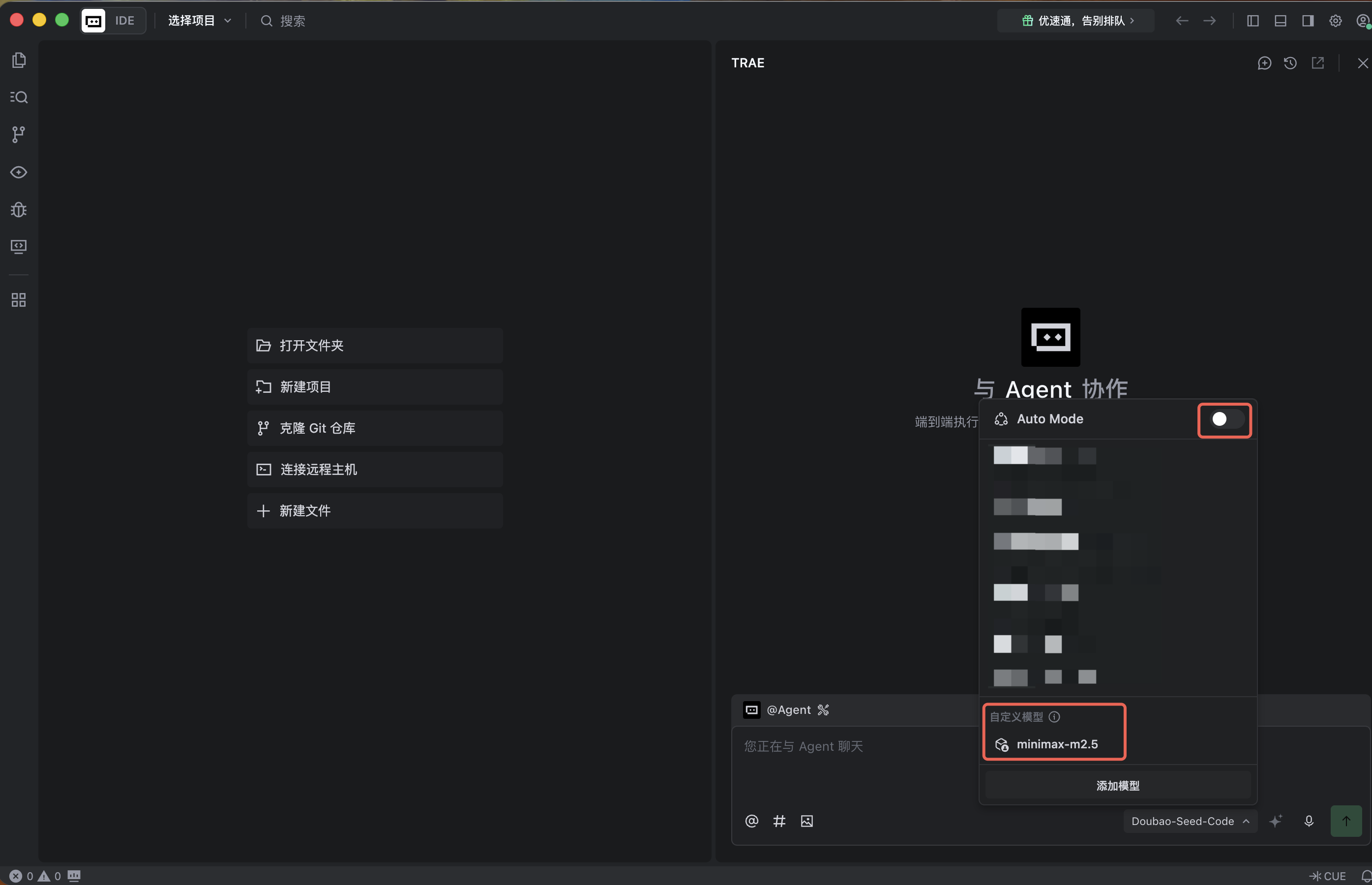Toggle the bottom panel layout icon

(x=1281, y=21)
